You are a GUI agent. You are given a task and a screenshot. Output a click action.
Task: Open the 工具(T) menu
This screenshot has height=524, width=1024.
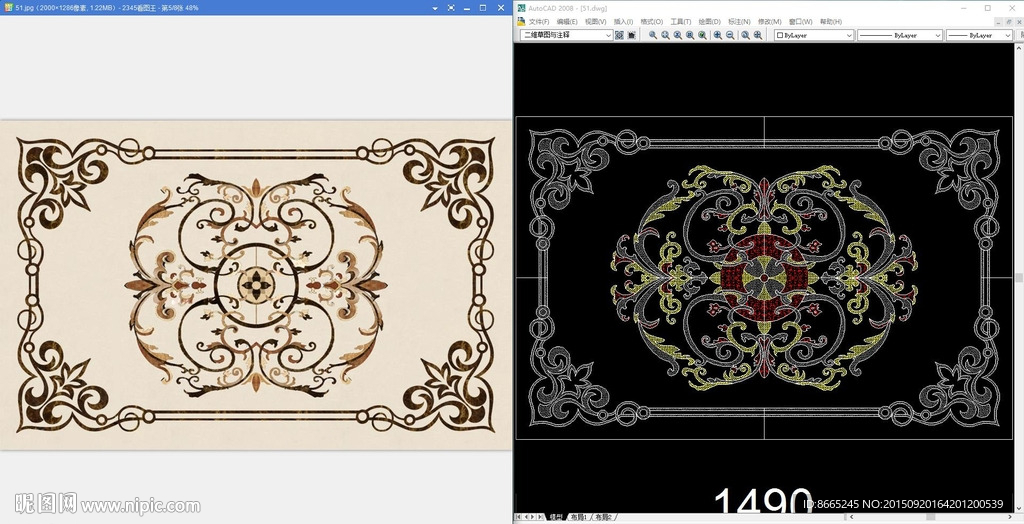pyautogui.click(x=680, y=22)
